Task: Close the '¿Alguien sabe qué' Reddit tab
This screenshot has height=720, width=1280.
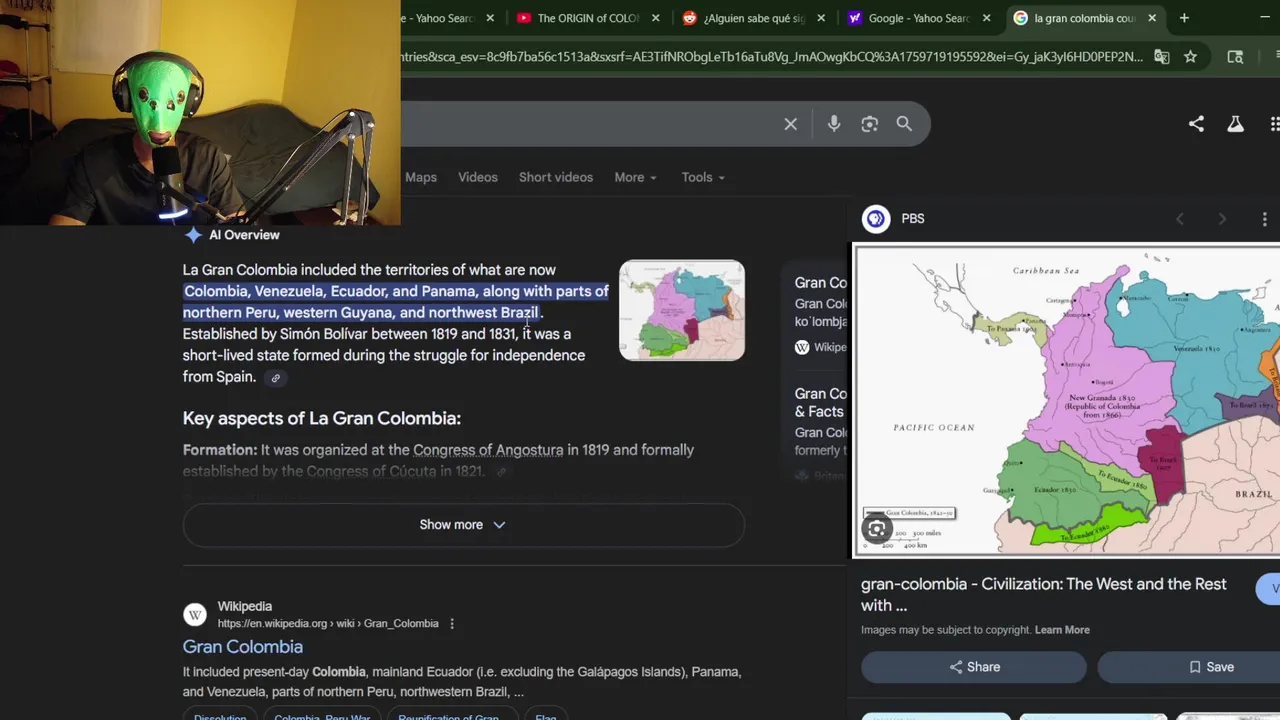Action: pyautogui.click(x=821, y=18)
